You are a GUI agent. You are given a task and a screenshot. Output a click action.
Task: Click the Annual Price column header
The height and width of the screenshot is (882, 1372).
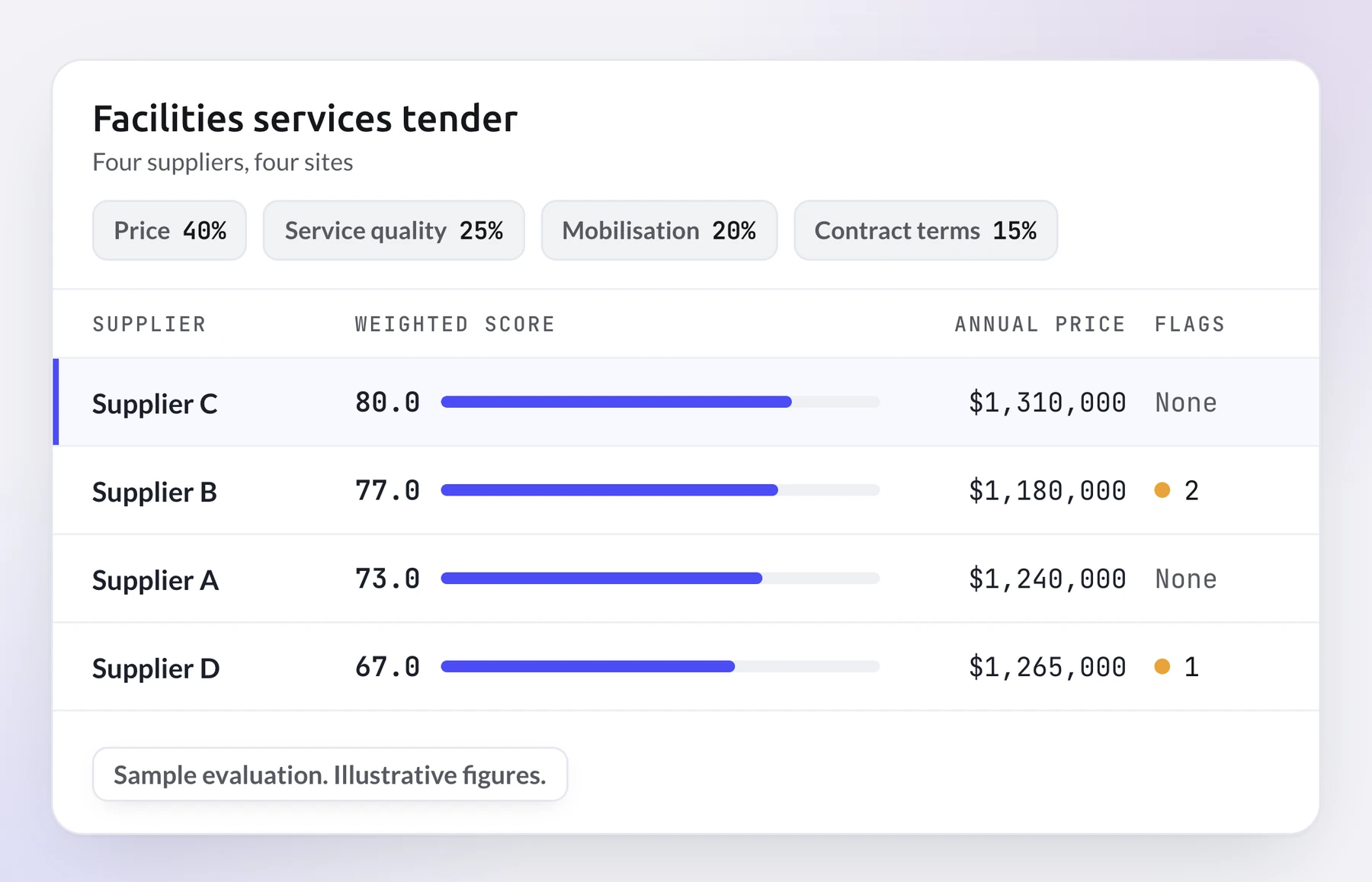pos(1040,324)
